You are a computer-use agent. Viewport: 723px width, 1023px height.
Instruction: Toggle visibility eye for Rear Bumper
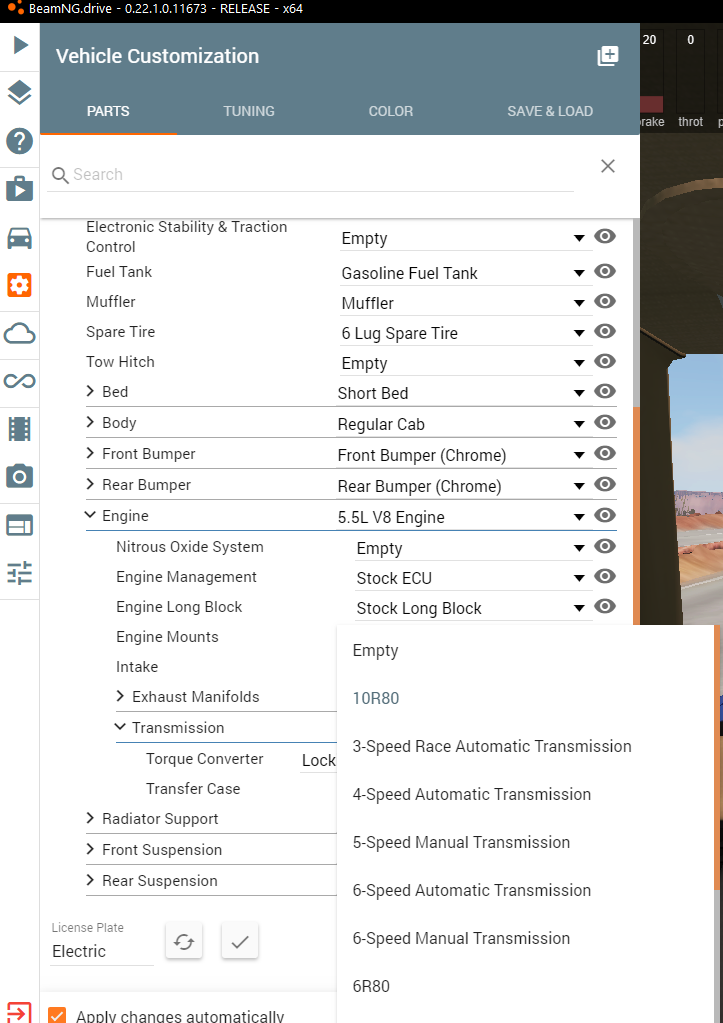(x=605, y=484)
